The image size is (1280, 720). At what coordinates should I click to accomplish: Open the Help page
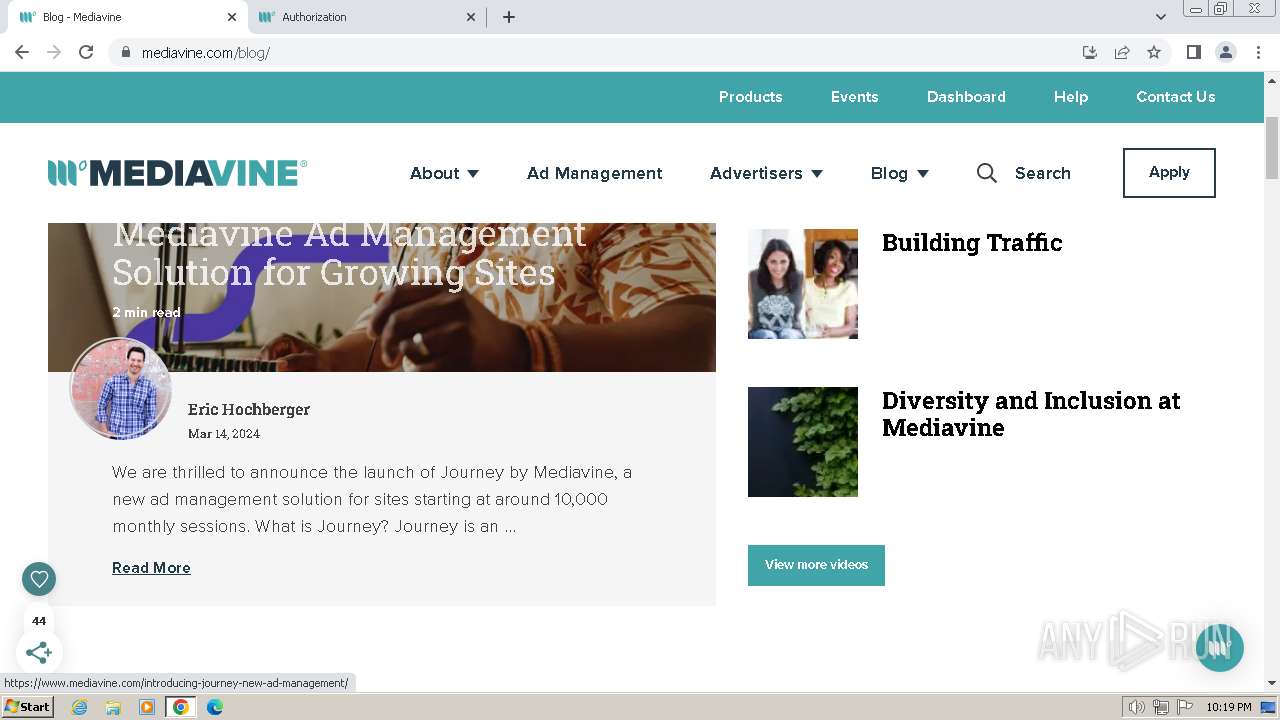point(1070,97)
